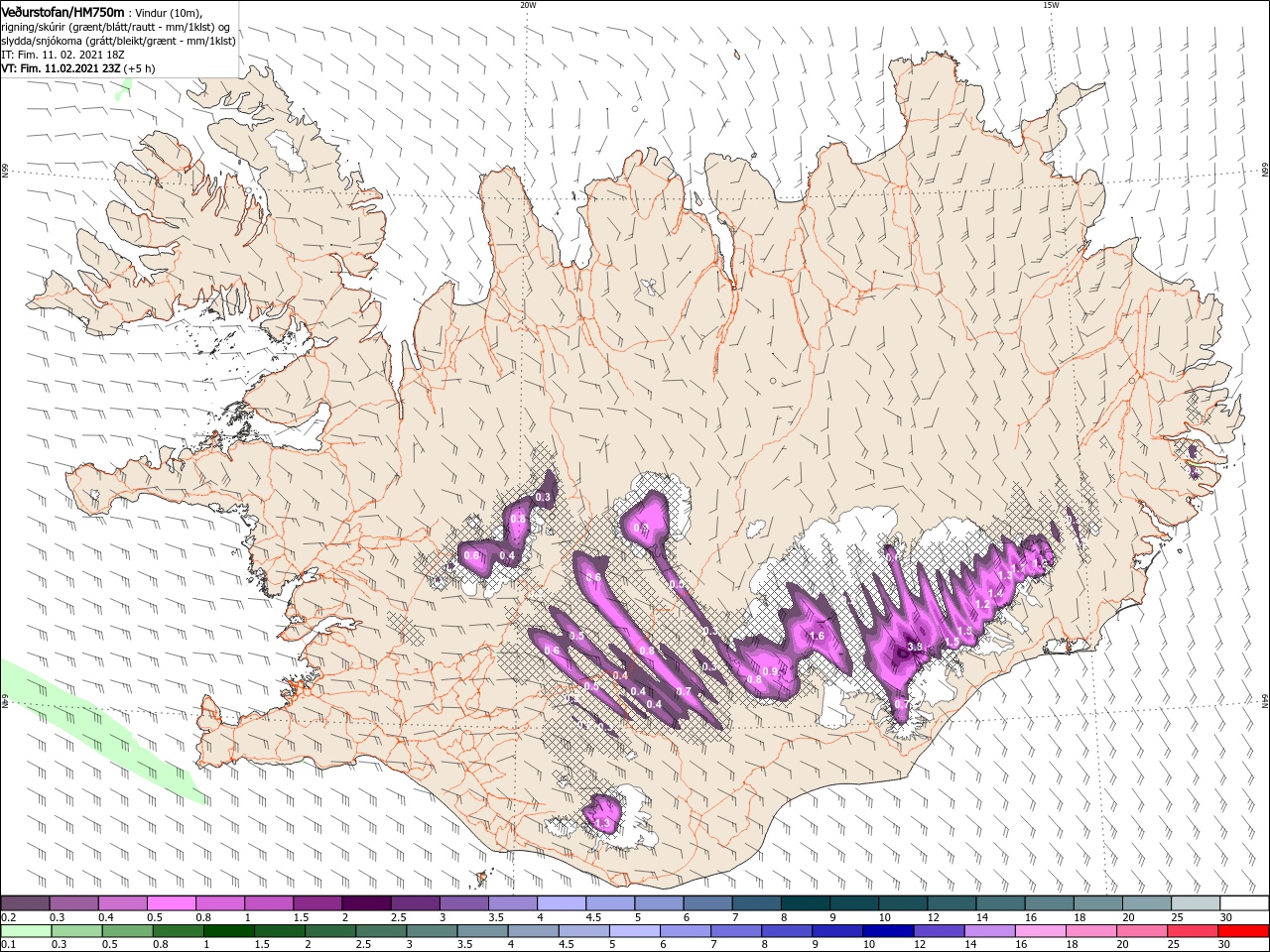The height and width of the screenshot is (952, 1270).
Task: Click the 1.4 snowfall value label
Action: tap(996, 593)
